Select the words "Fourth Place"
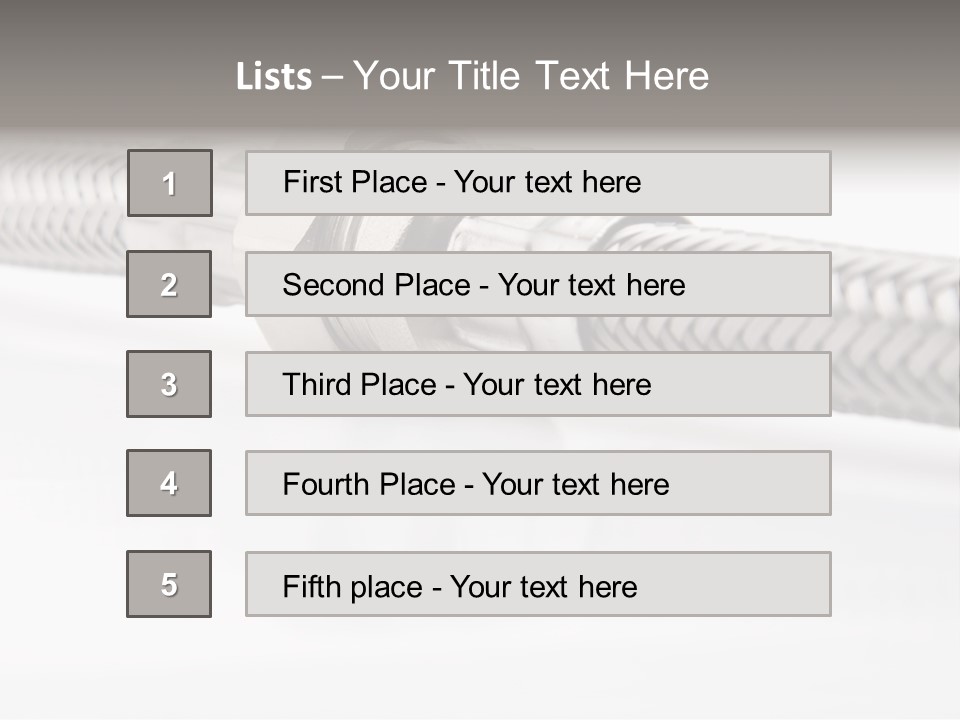This screenshot has height=720, width=960. pos(368,485)
